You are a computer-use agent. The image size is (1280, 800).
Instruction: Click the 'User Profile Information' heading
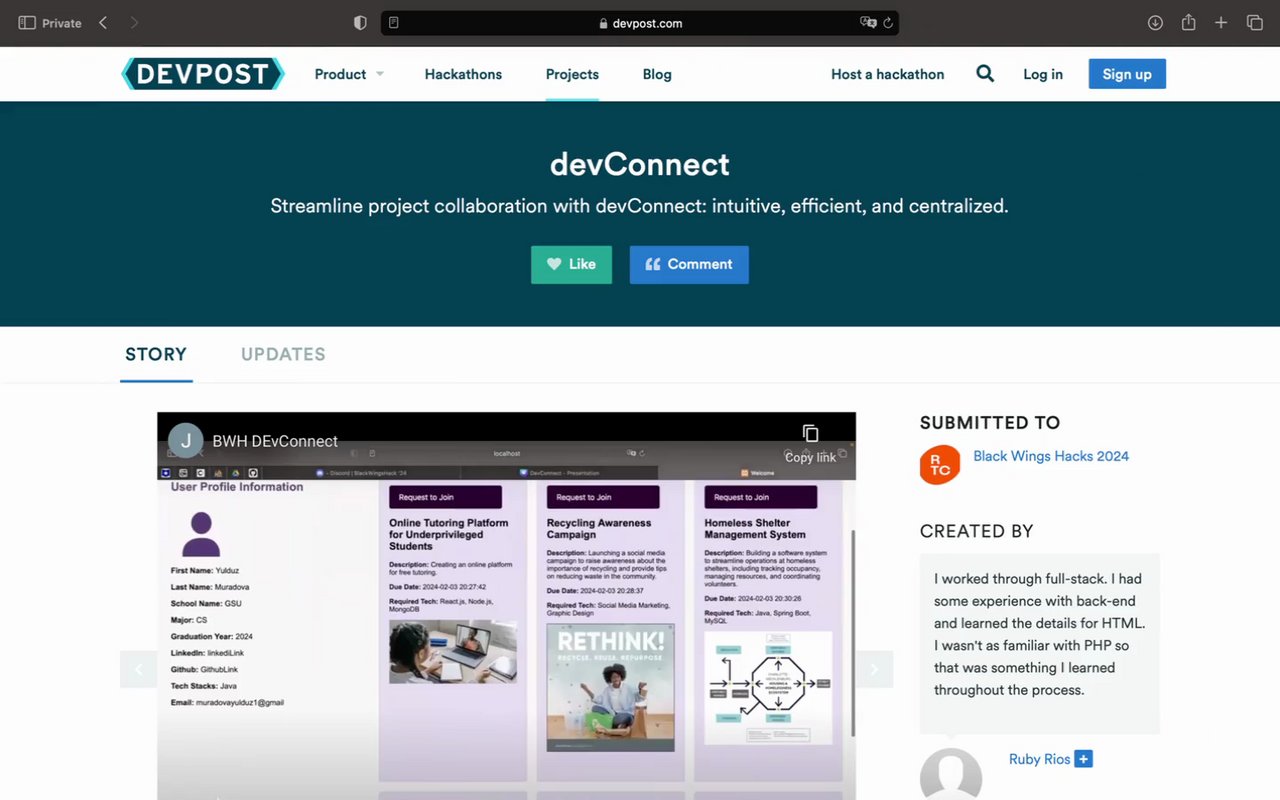237,487
